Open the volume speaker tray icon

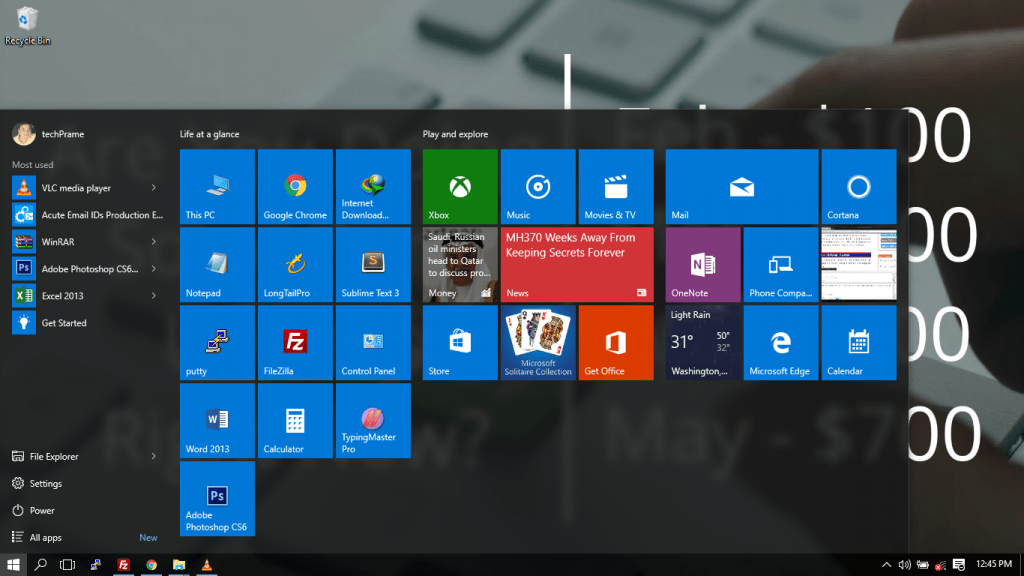pyautogui.click(x=904, y=565)
